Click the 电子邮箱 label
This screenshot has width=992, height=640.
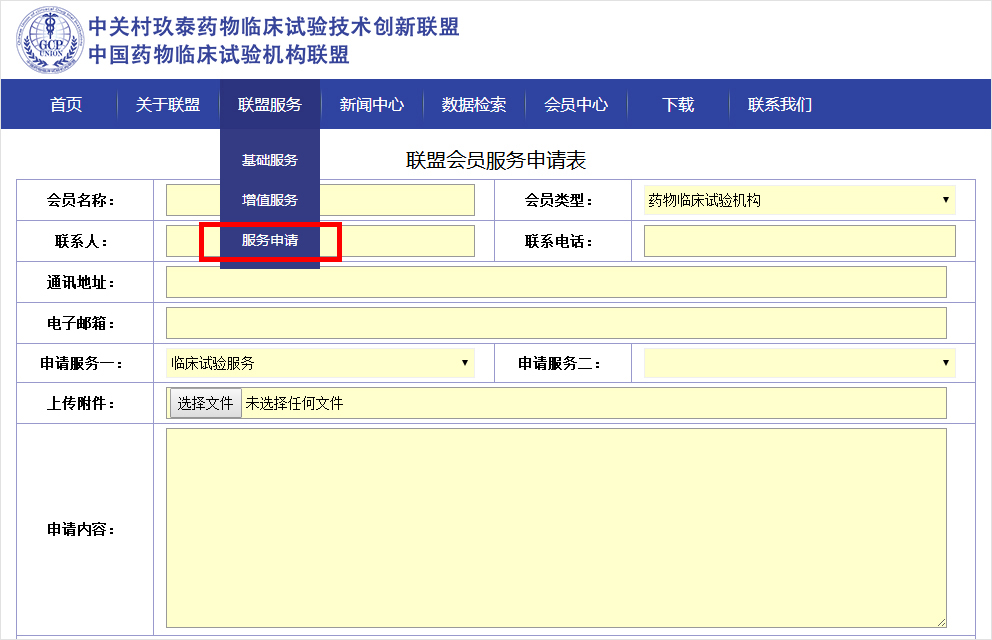point(80,324)
